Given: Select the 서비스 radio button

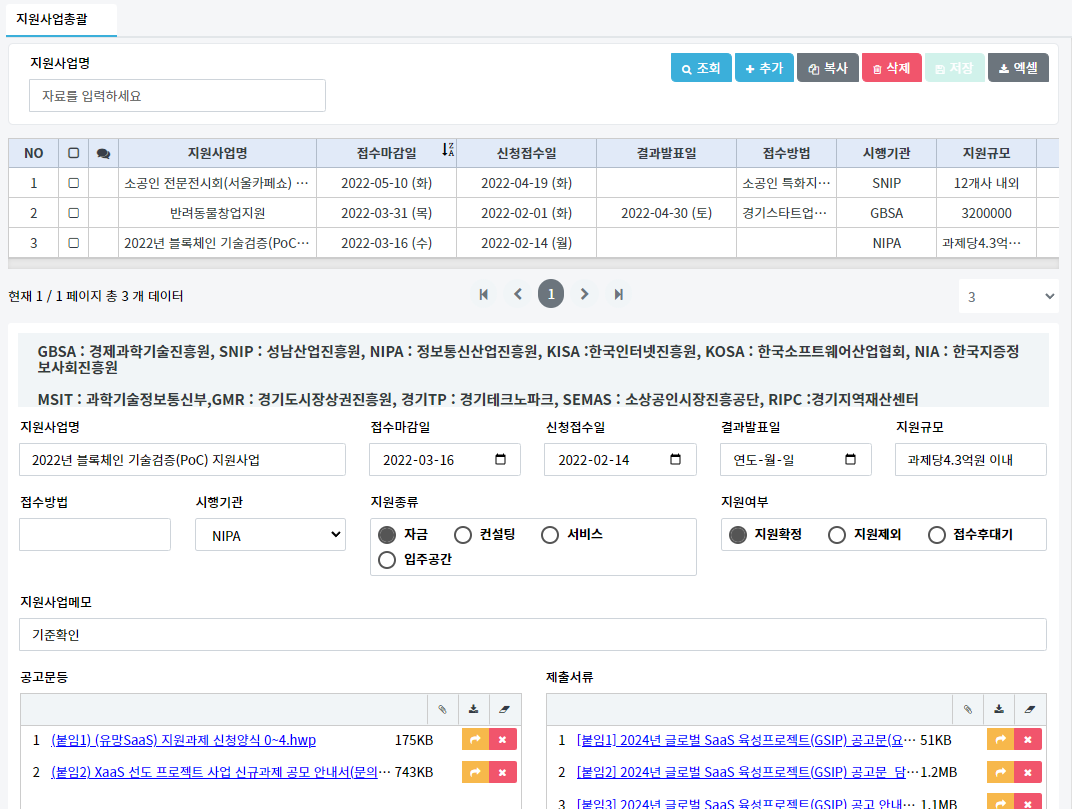Looking at the screenshot, I should click(x=550, y=535).
